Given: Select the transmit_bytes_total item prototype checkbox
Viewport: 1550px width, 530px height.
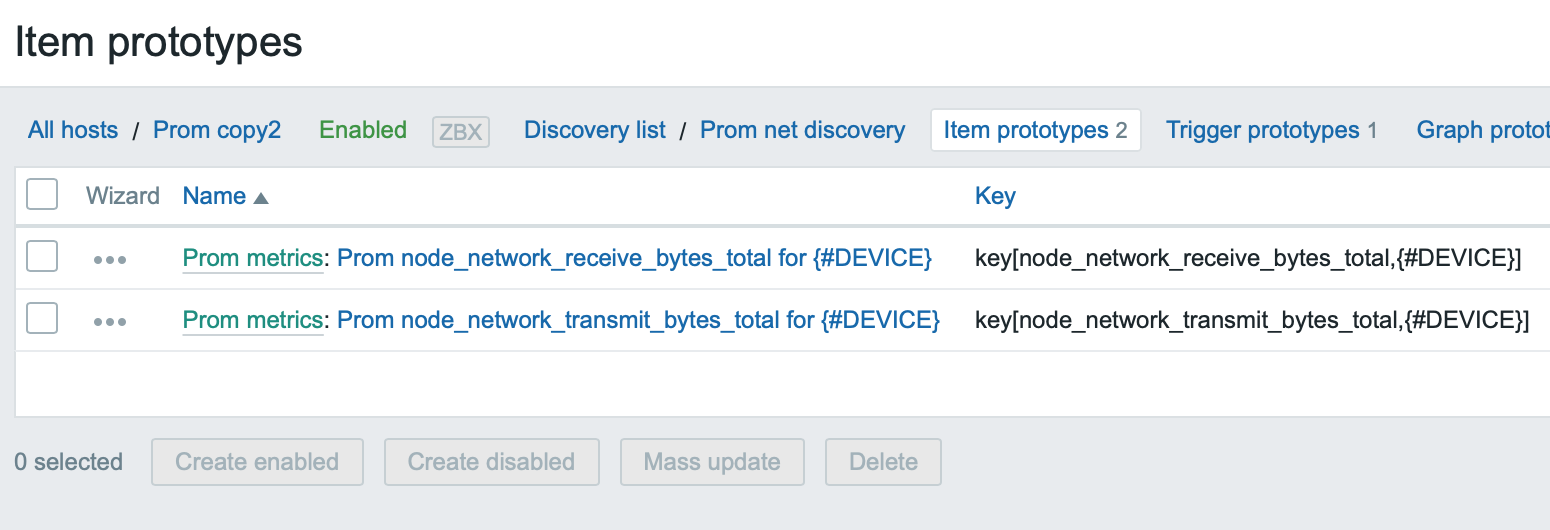Looking at the screenshot, I should coord(42,319).
